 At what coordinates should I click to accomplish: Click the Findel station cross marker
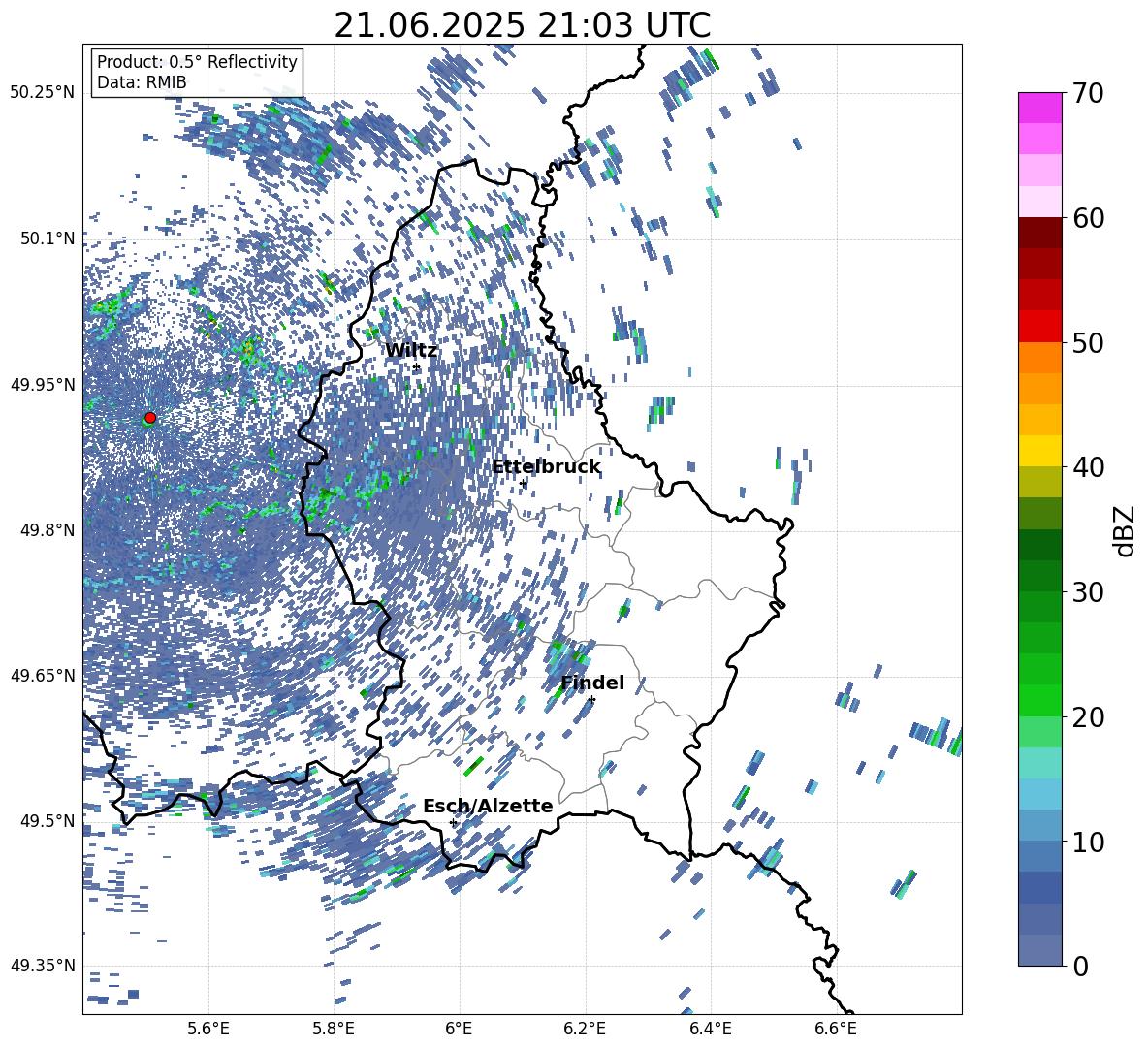click(591, 700)
